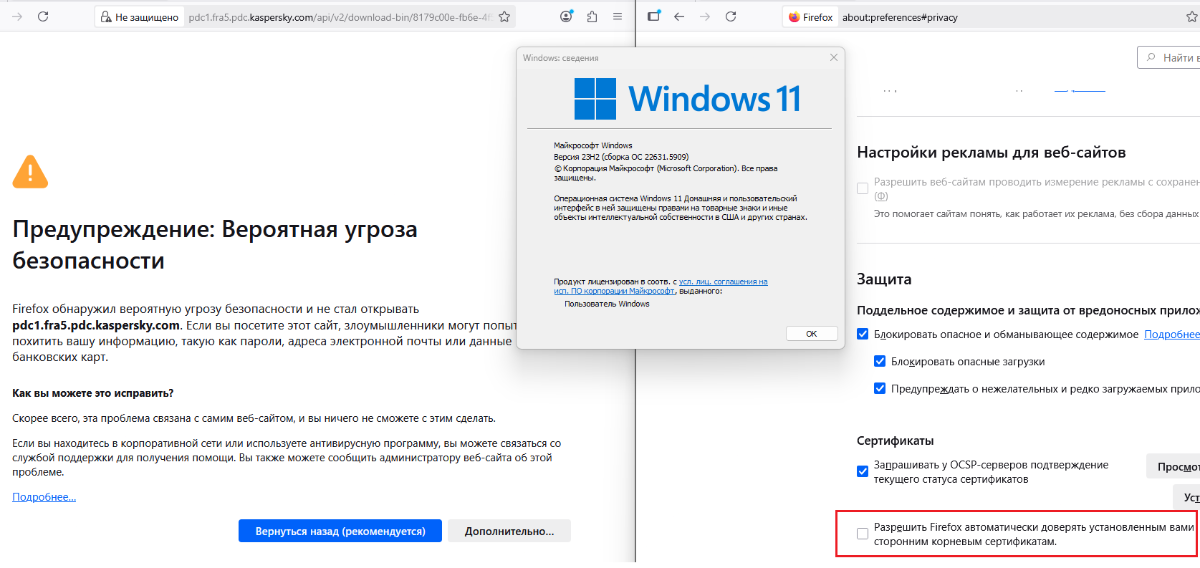Image resolution: width=1200 pixels, height=568 pixels.
Task: Open 'Подробнее' link next to blocking dangerous content
Action: (1172, 334)
